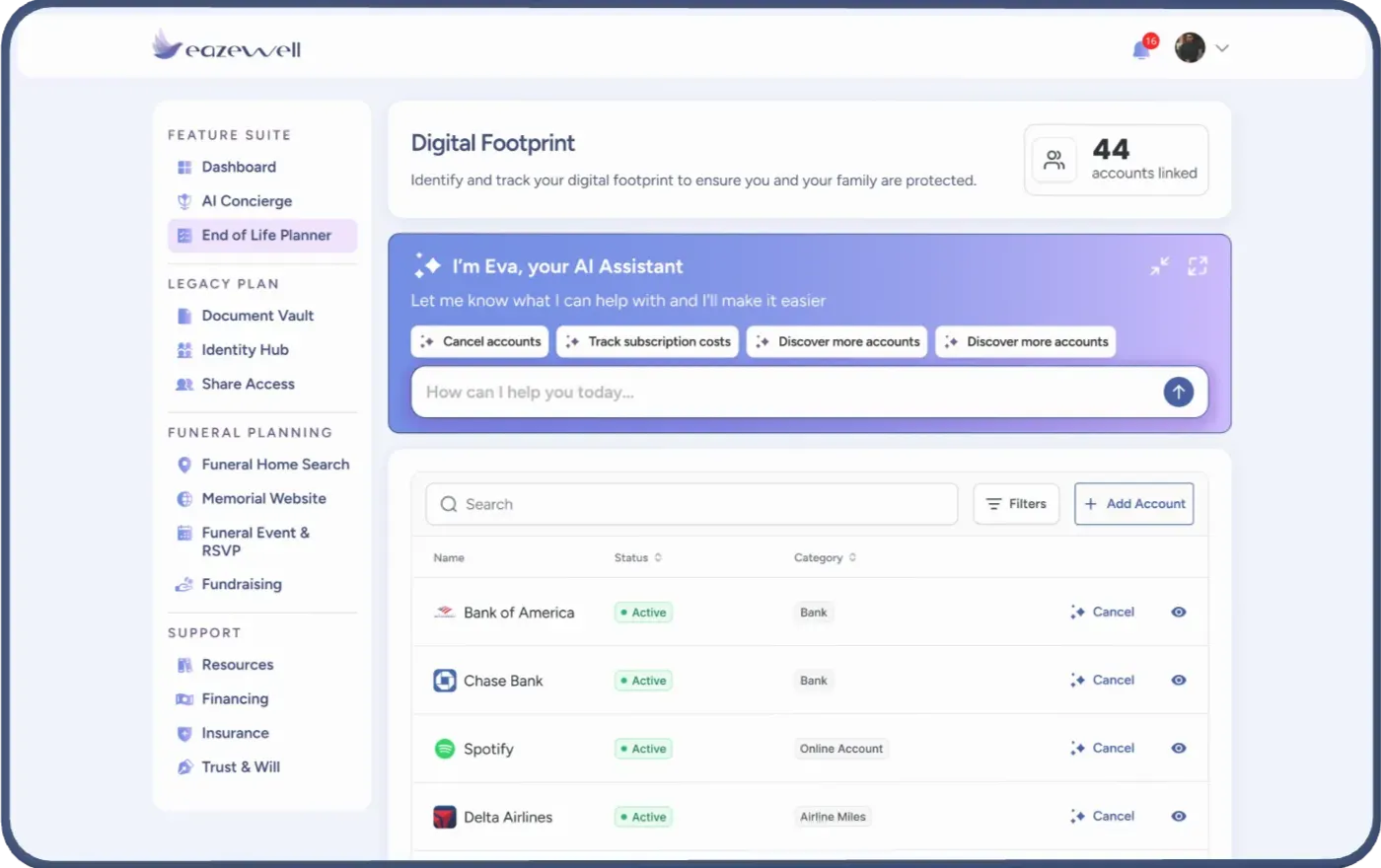The image size is (1381, 868).
Task: Click the Document Vault icon
Action: [184, 315]
